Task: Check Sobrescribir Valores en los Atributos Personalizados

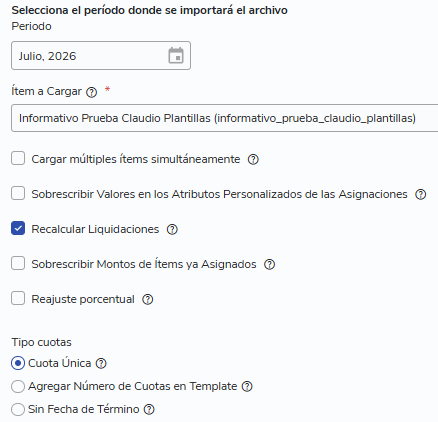Action: (18, 193)
